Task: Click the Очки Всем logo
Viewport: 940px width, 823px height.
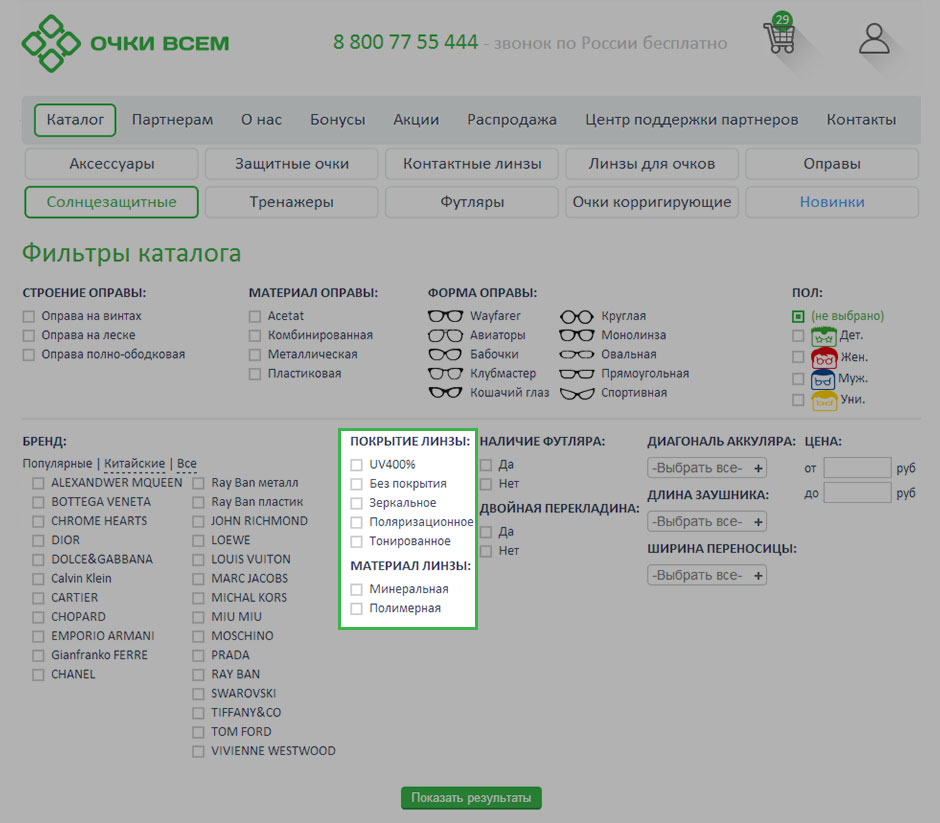Action: click(x=126, y=43)
